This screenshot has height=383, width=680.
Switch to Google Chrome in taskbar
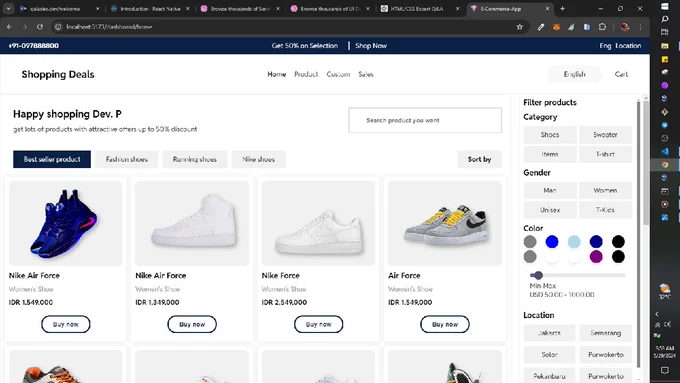click(665, 165)
